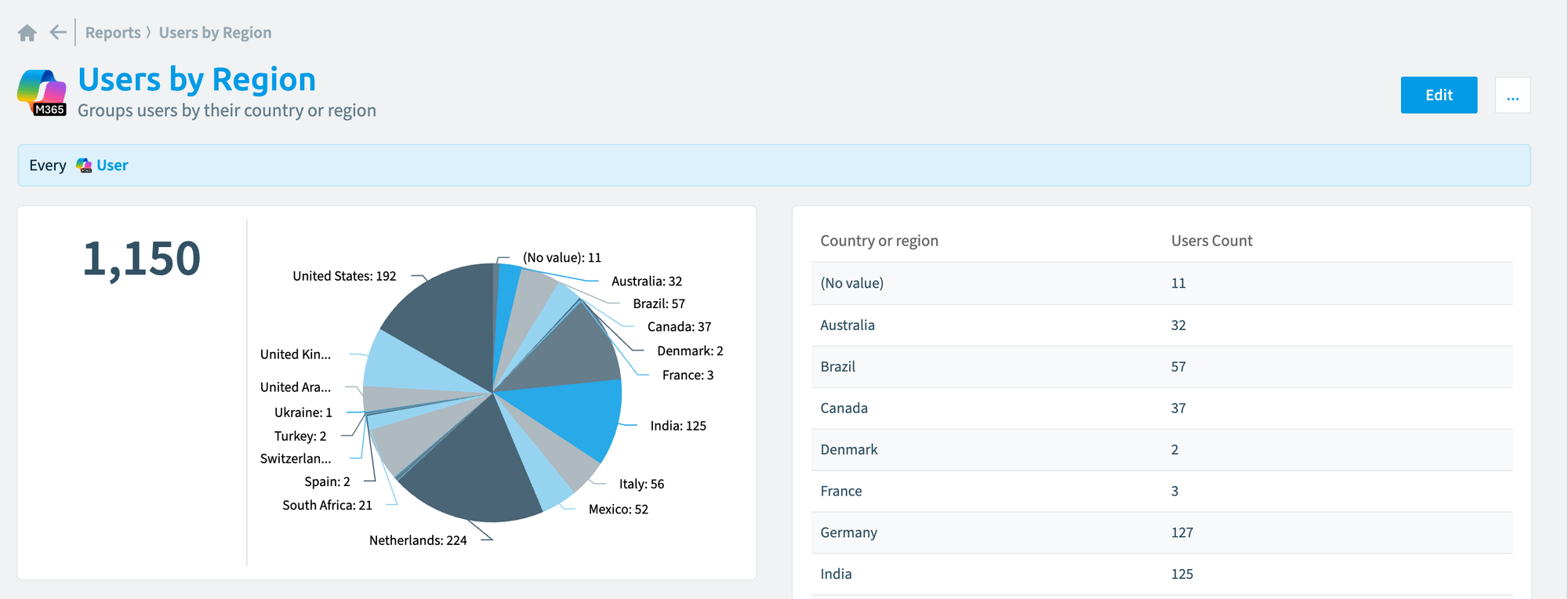The height and width of the screenshot is (599, 1568).
Task: Select the (No value) table row
Action: click(1162, 283)
